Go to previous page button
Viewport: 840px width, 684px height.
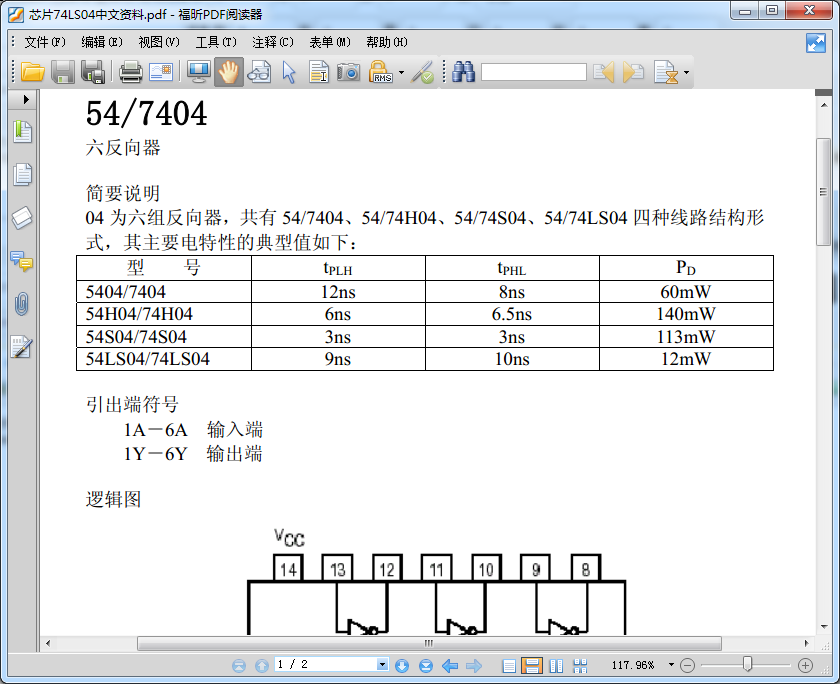(262, 666)
